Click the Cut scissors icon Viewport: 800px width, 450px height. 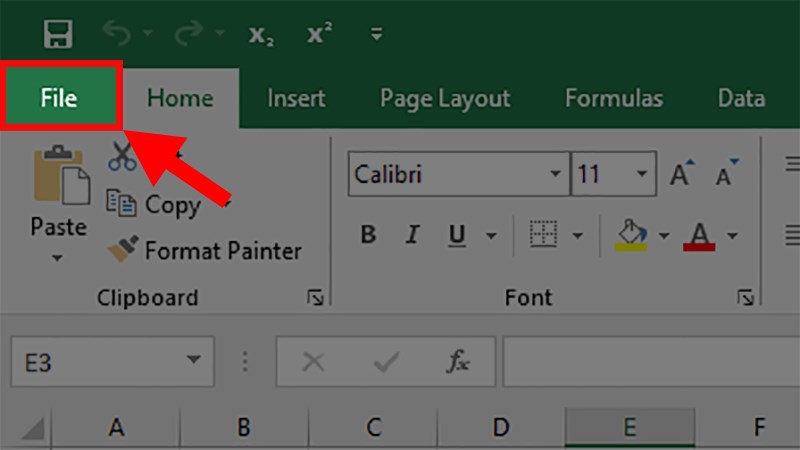[x=123, y=156]
